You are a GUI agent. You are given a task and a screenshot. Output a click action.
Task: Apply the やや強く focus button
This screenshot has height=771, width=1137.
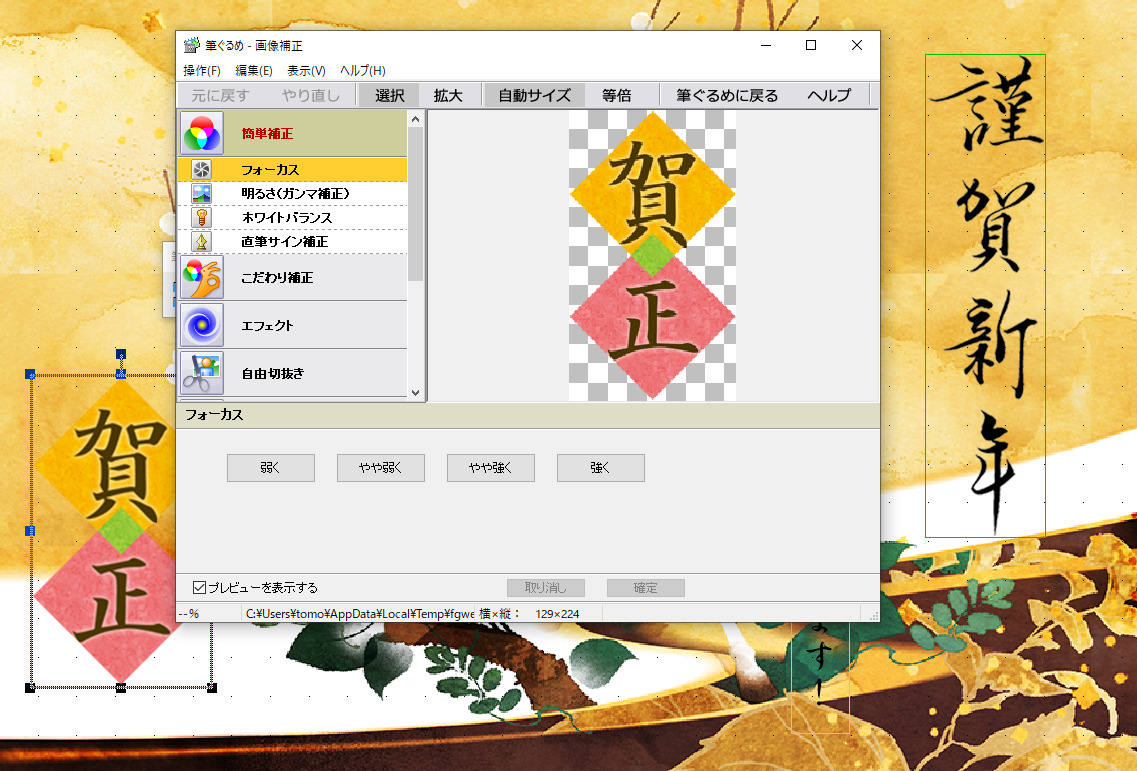[490, 468]
